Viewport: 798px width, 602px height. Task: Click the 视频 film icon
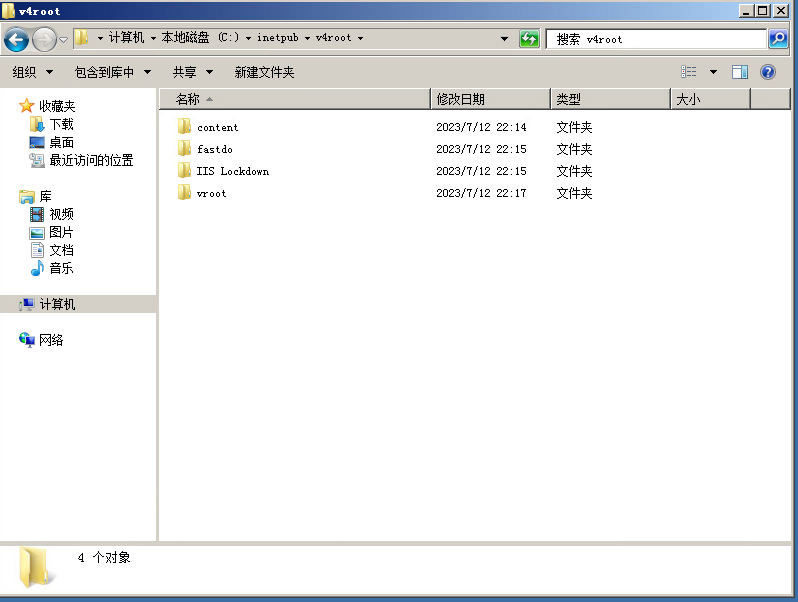37,214
